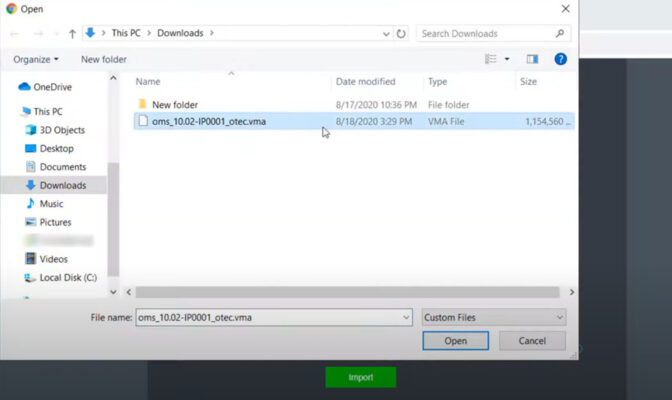672x400 pixels.
Task: Click the search magnifier icon
Action: [560, 33]
